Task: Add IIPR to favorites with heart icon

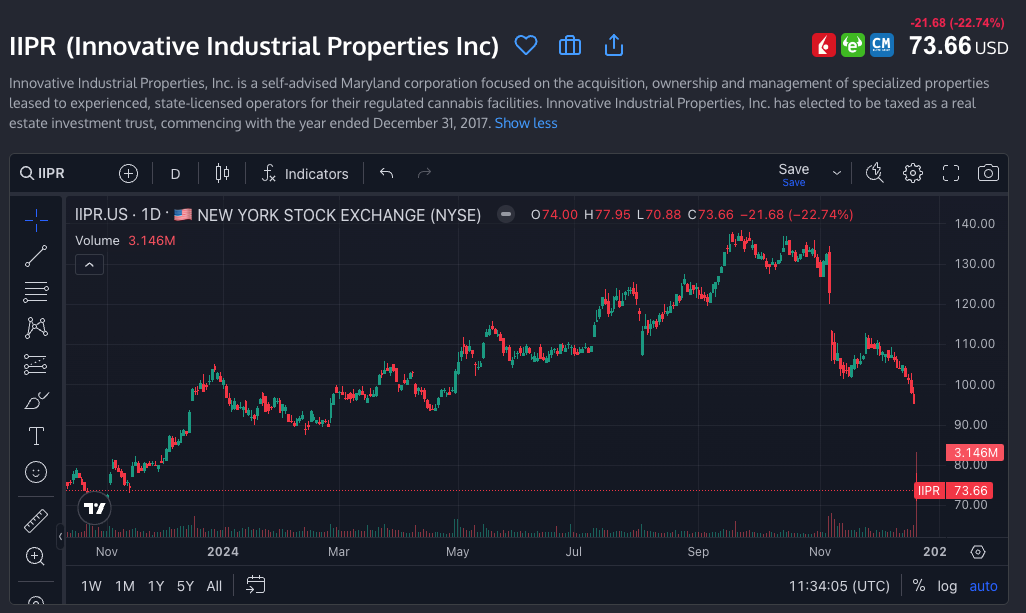Action: pos(525,45)
